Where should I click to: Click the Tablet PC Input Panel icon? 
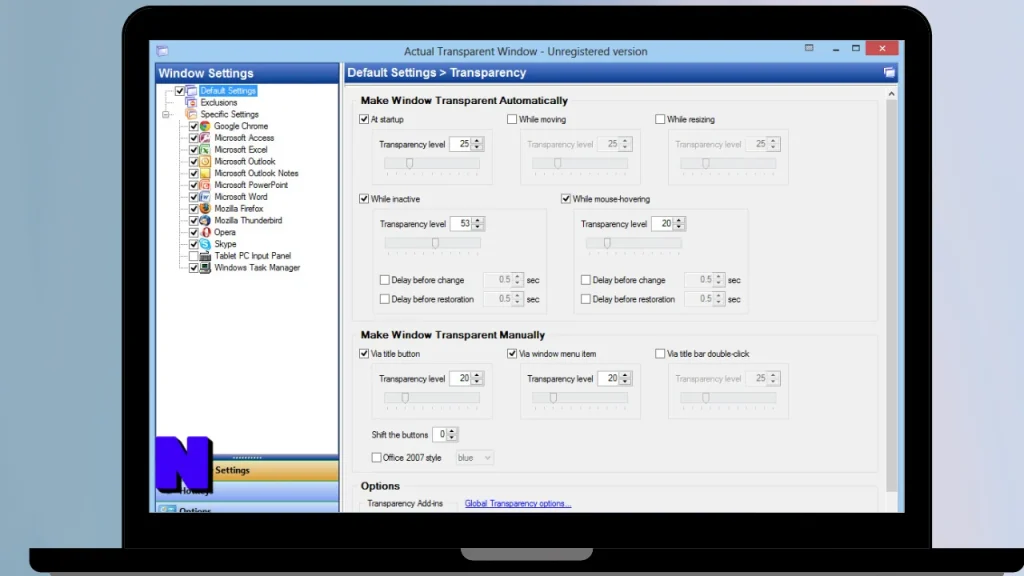pyautogui.click(x=205, y=255)
